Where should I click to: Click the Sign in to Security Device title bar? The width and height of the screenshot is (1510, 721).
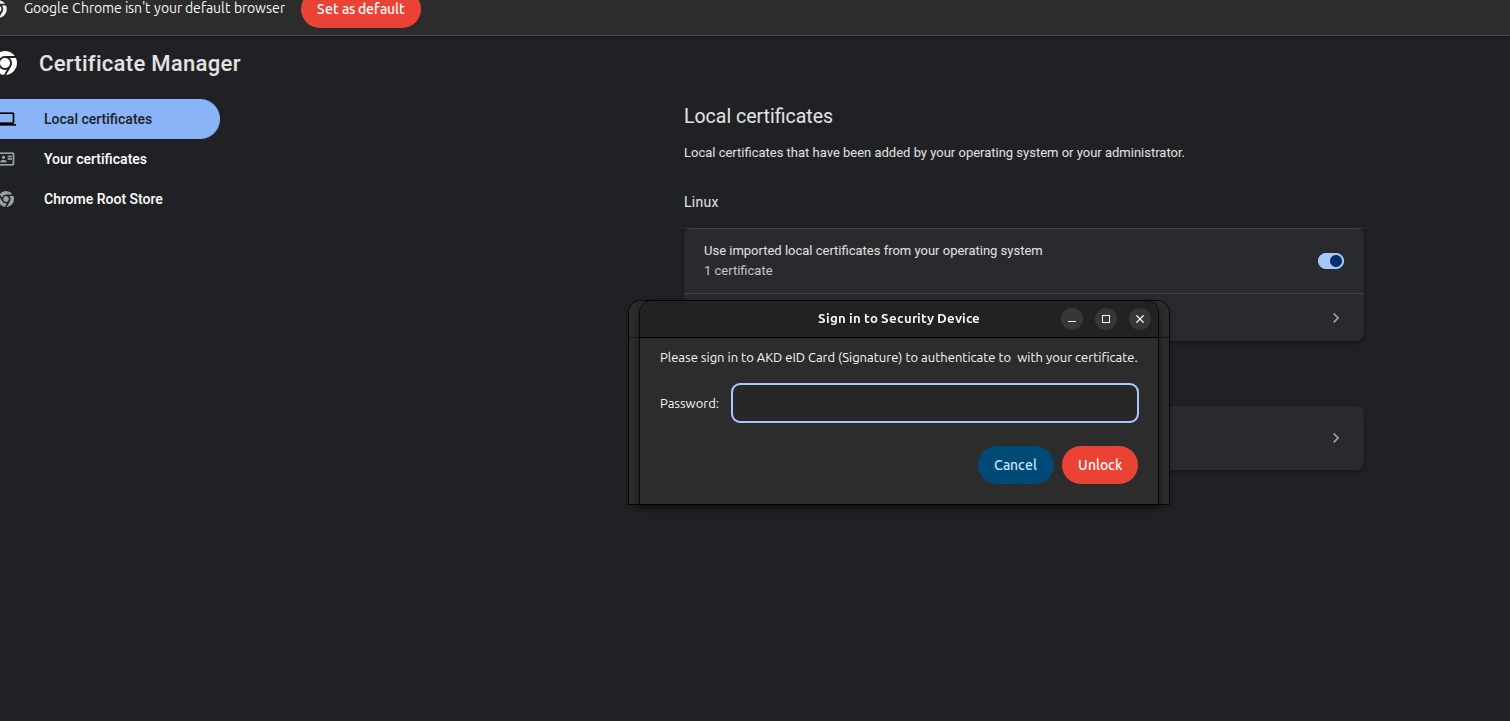click(898, 319)
